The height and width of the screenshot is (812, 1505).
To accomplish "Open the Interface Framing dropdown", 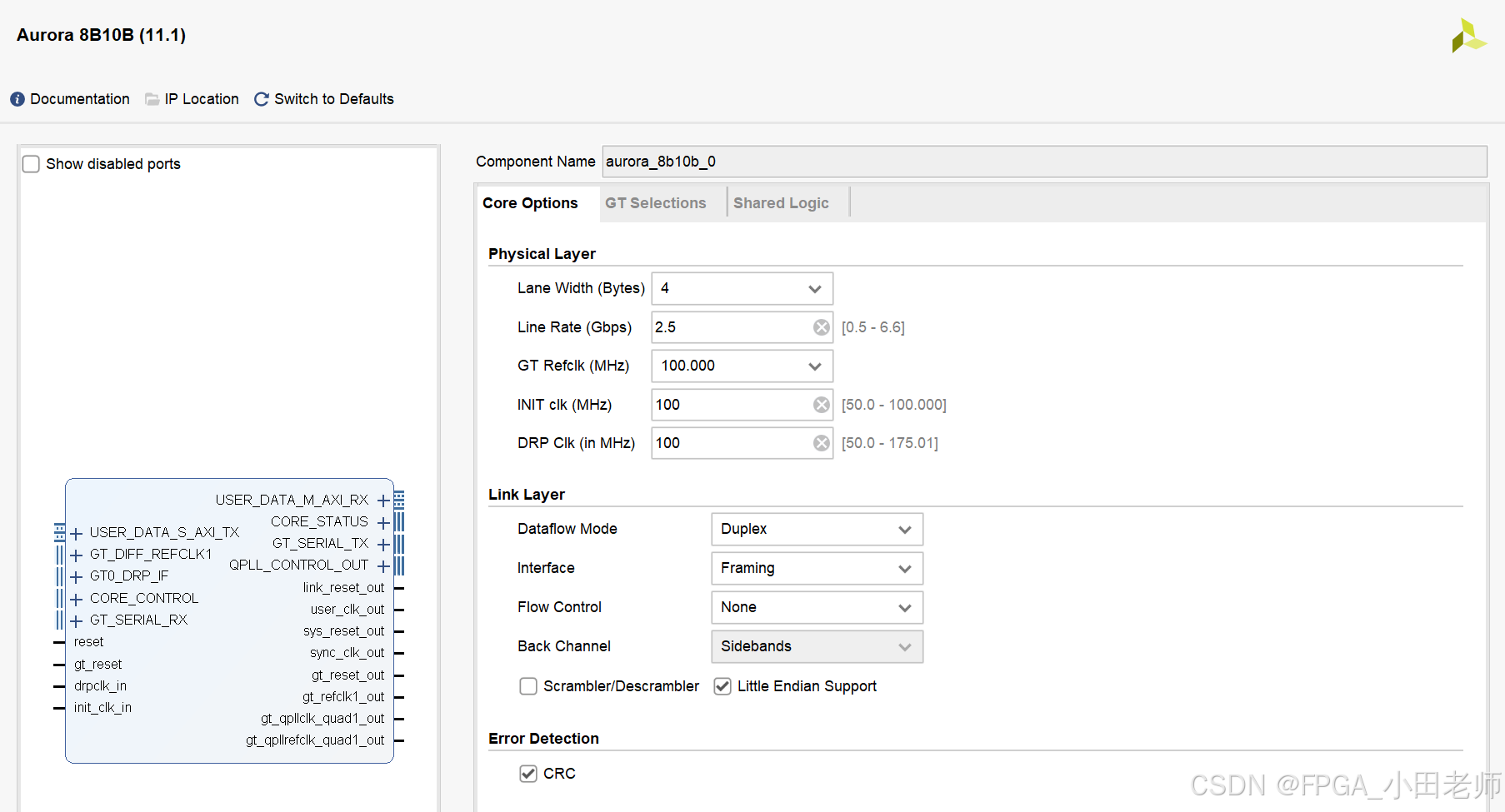I will tap(817, 568).
